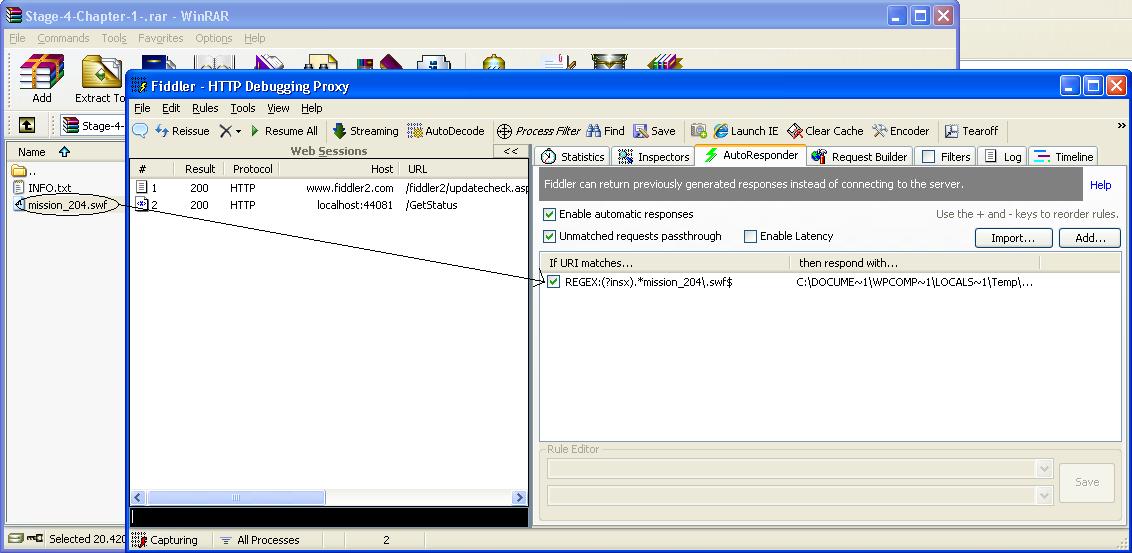Uncheck the mission_204 REGEX rule checkbox
This screenshot has width=1132, height=553.
coord(553,282)
